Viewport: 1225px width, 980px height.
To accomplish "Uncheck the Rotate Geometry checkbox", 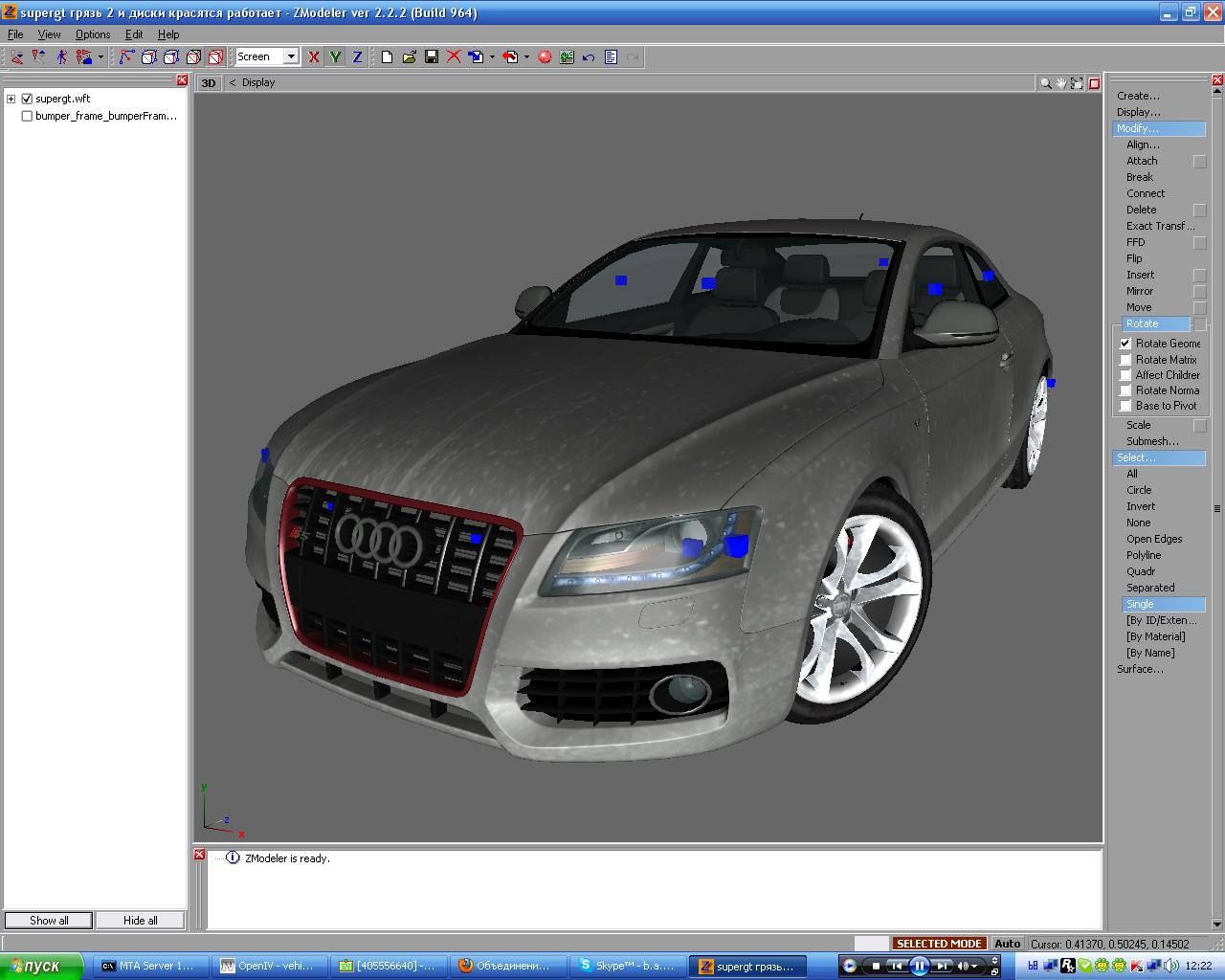I will click(x=1125, y=344).
